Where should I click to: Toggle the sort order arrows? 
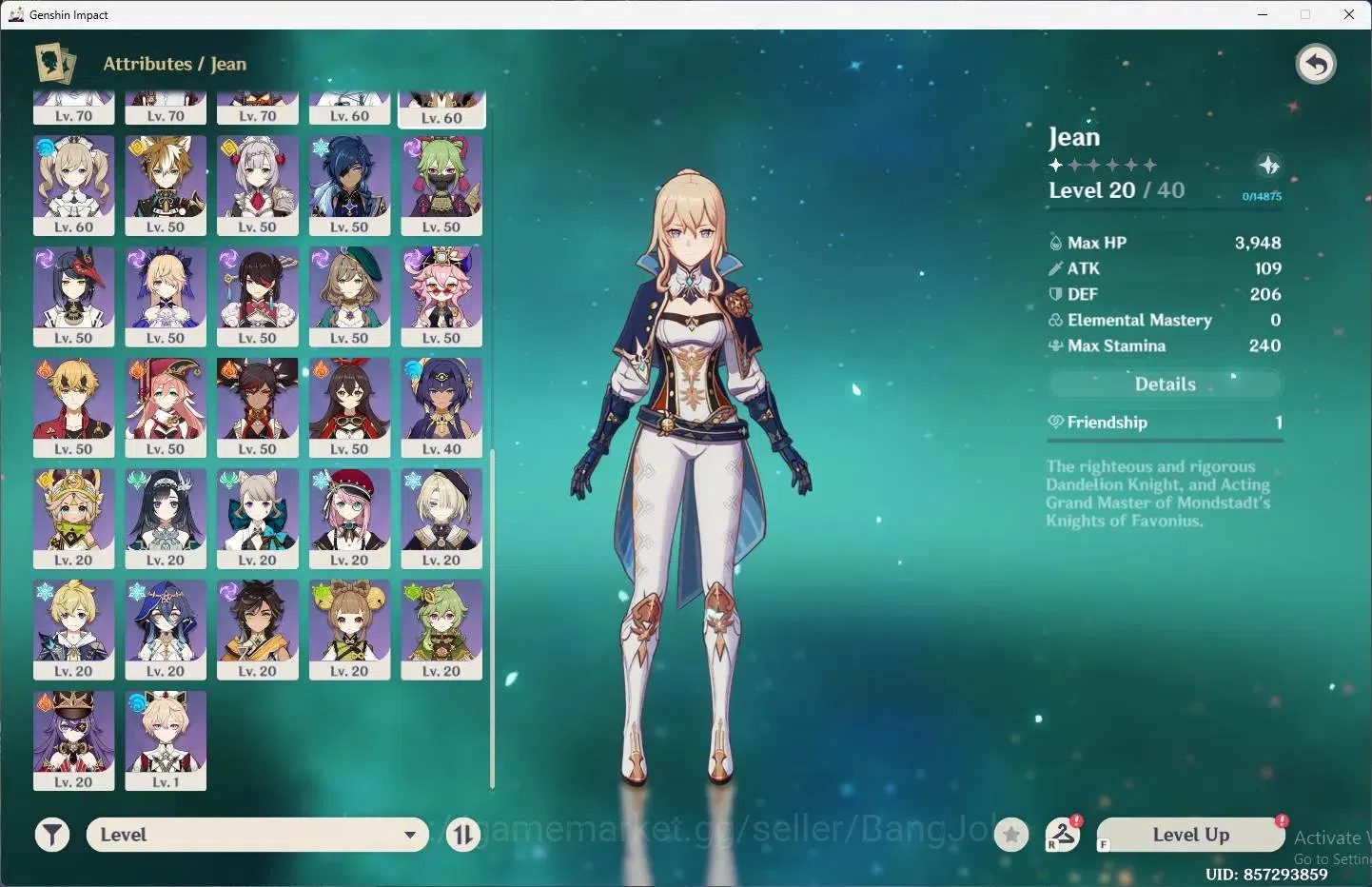tap(462, 836)
